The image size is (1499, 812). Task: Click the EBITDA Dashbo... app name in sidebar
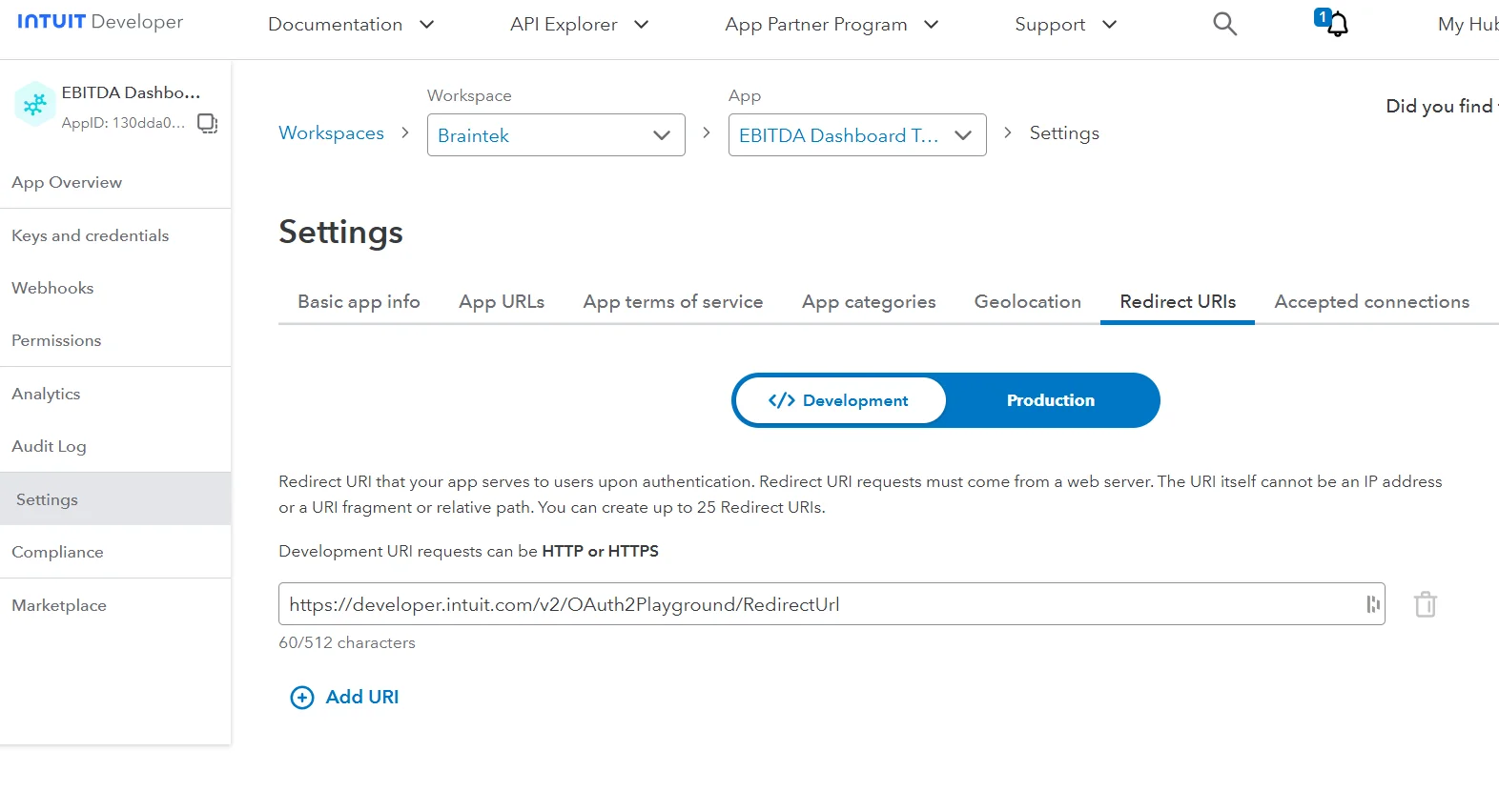[132, 92]
